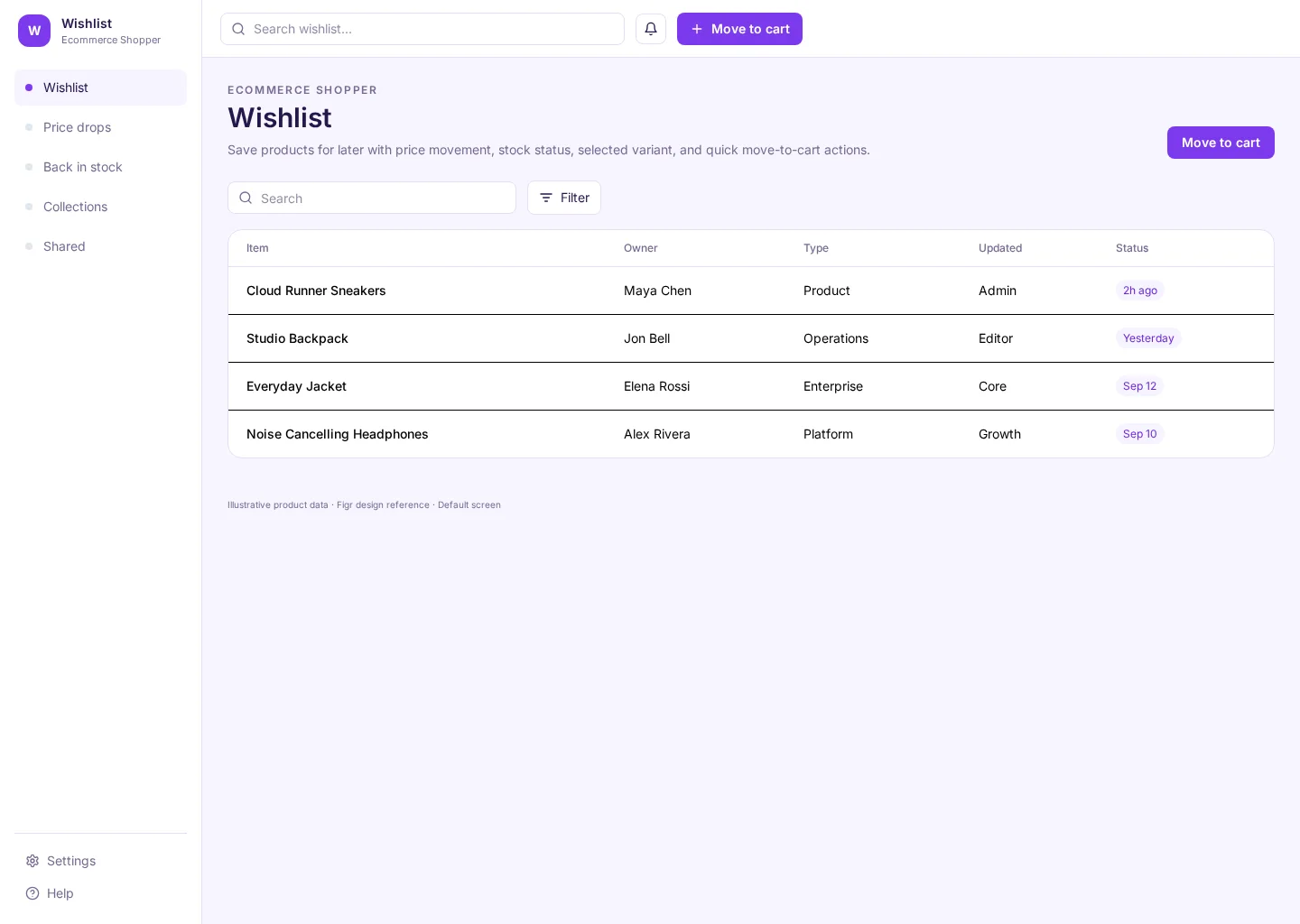
Task: Click the Owner column header
Action: 640,248
